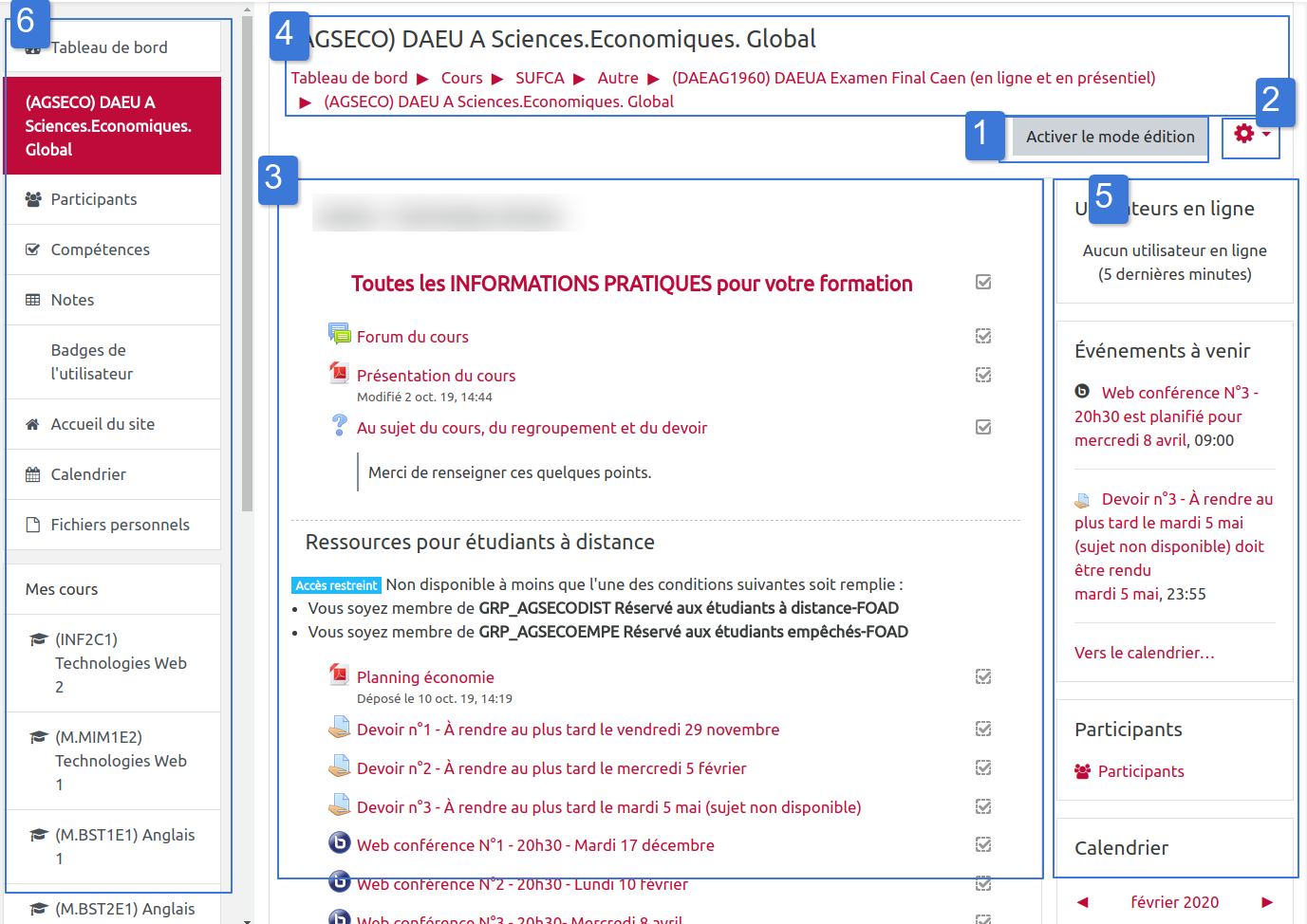
Task: Open the gear actions dropdown menu
Action: tap(1251, 135)
